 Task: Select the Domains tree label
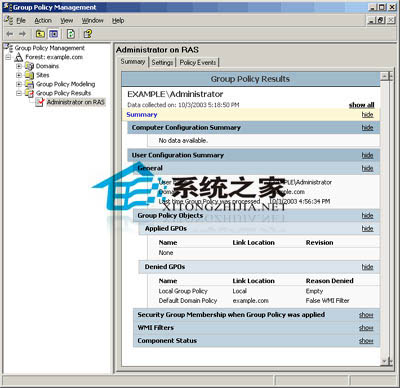[x=47, y=66]
